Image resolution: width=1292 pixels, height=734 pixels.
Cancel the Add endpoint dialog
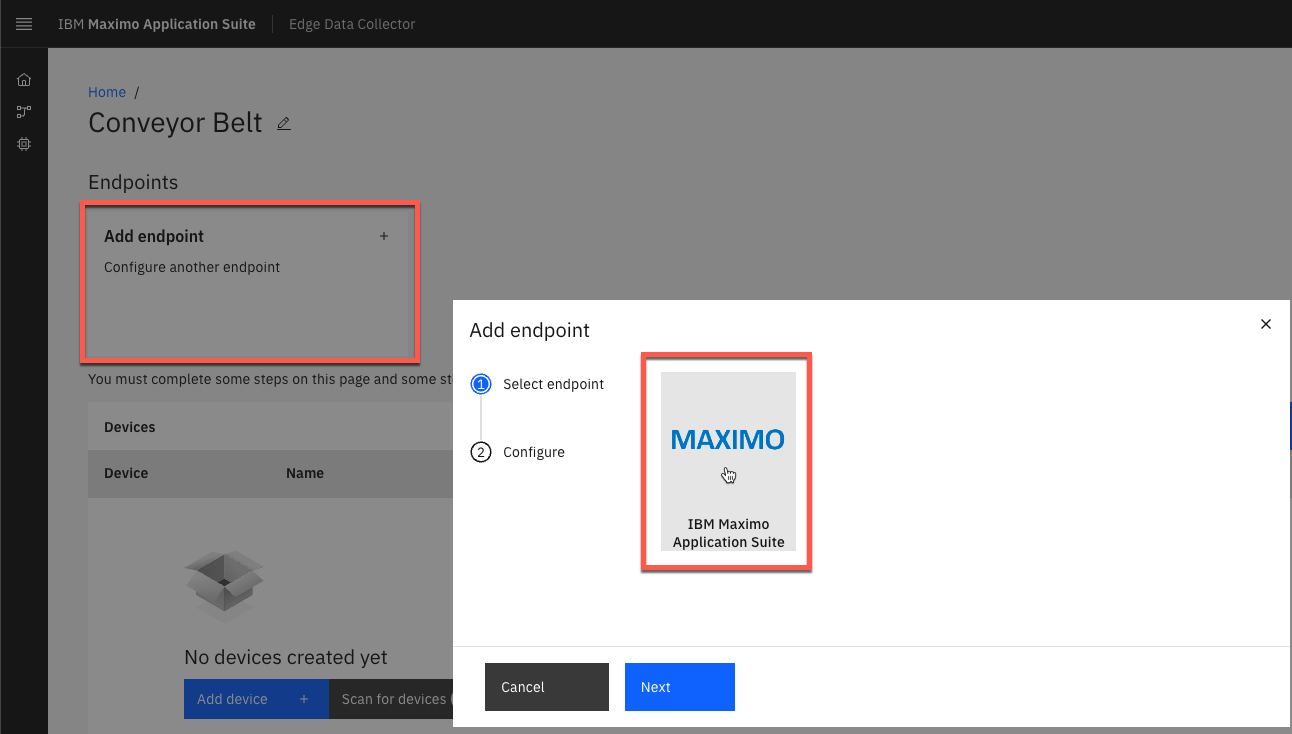click(x=547, y=687)
